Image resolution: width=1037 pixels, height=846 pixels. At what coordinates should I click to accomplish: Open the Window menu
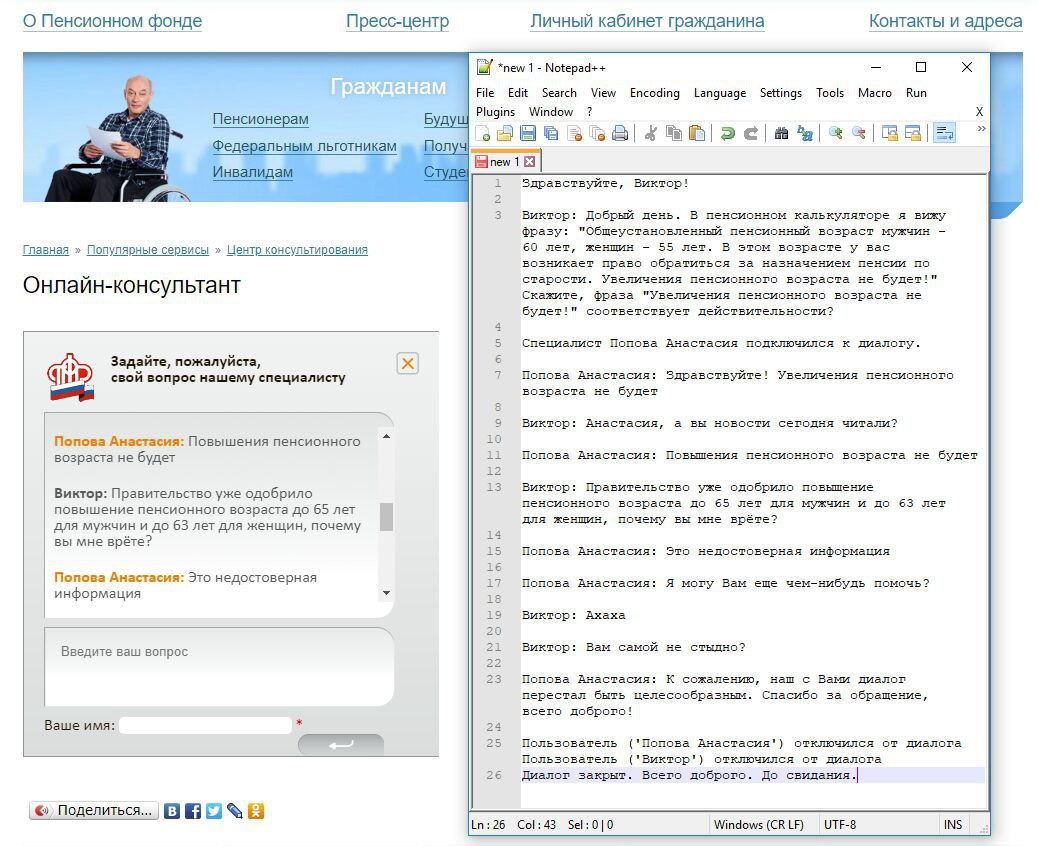[x=550, y=112]
